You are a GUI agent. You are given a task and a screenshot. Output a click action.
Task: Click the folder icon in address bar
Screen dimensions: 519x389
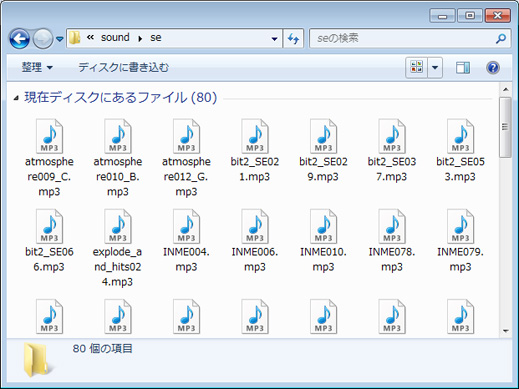click(x=75, y=38)
